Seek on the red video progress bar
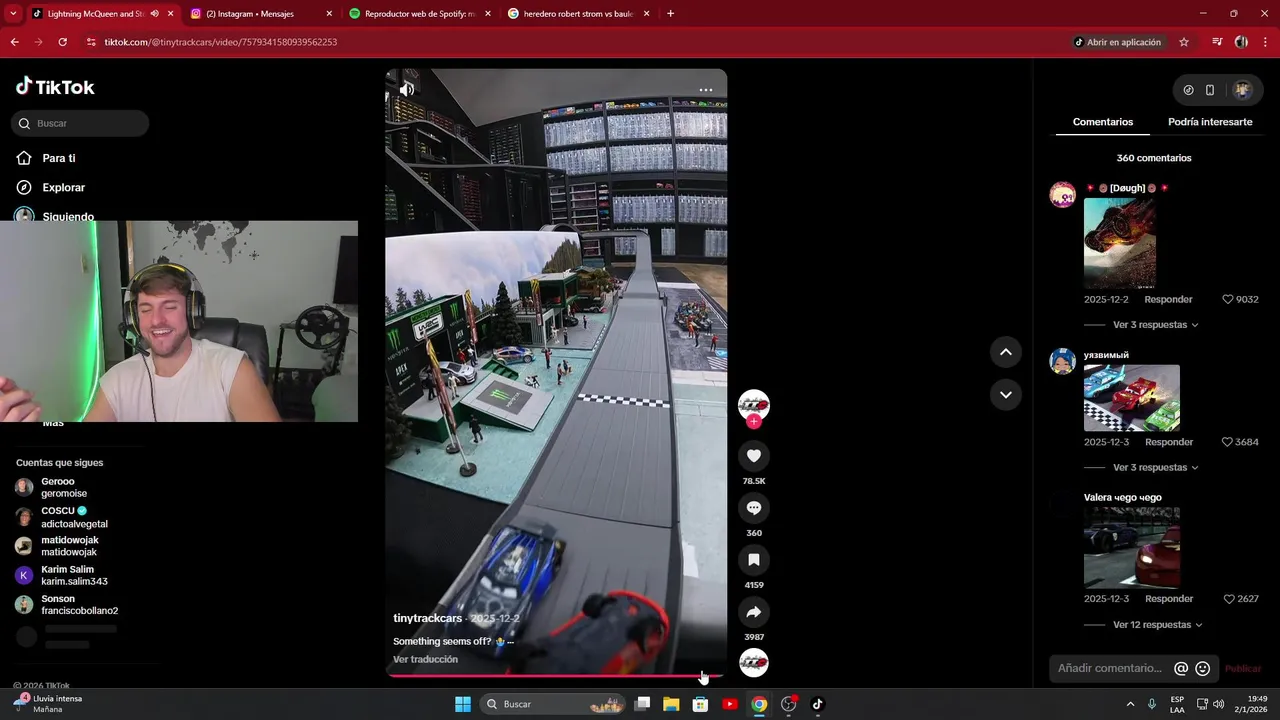This screenshot has height=720, width=1280. (556, 676)
